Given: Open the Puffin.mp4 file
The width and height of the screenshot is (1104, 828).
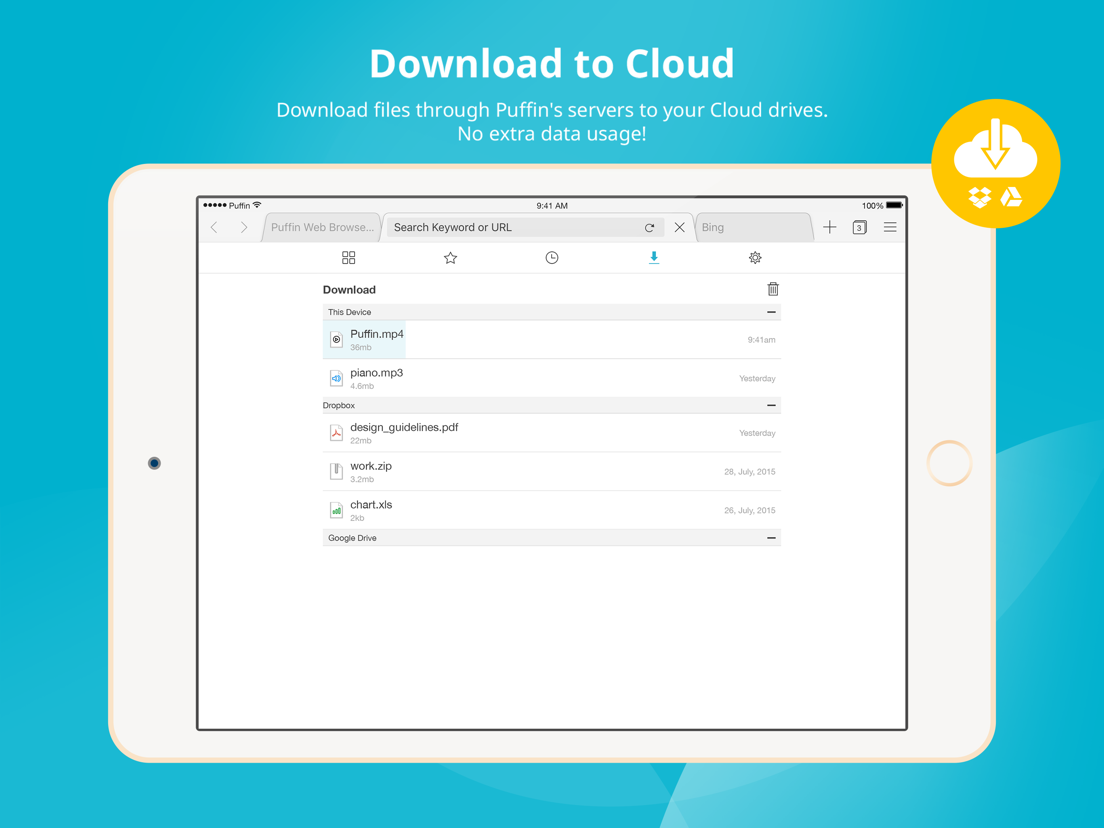Looking at the screenshot, I should (x=552, y=339).
